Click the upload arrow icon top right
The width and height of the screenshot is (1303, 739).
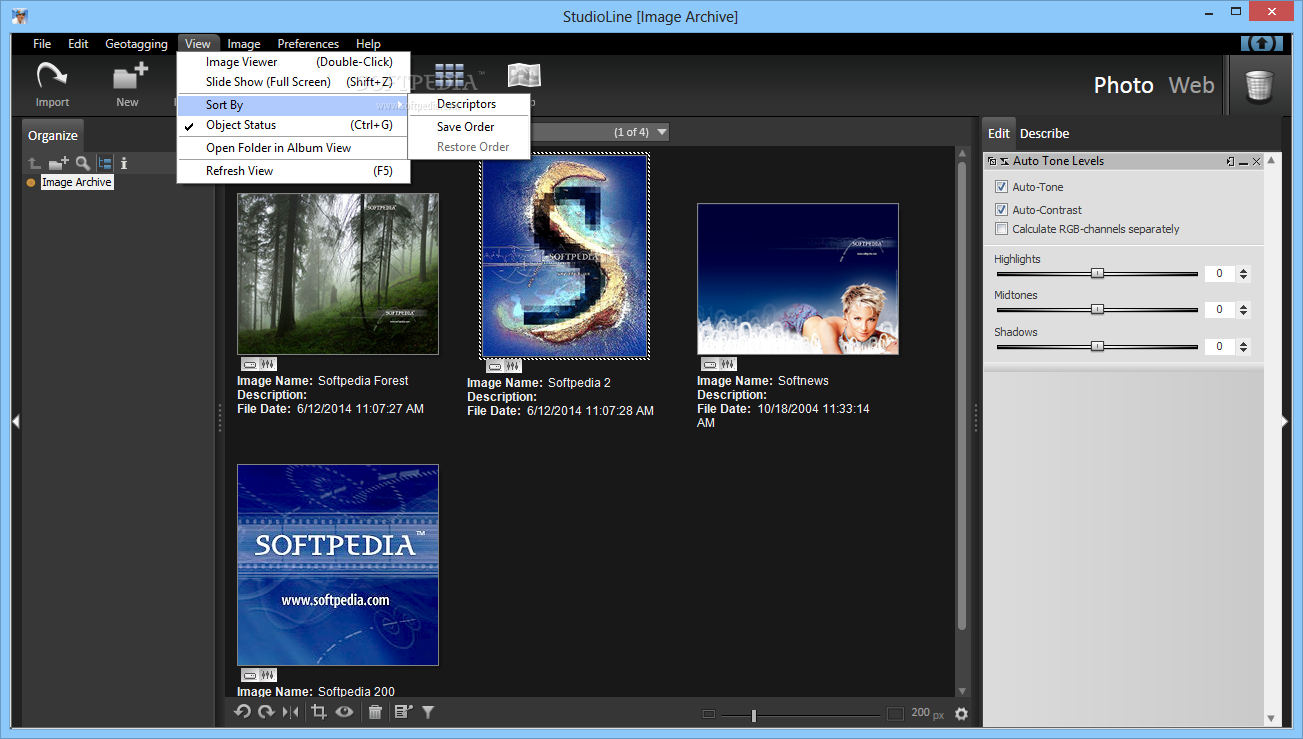coord(1262,43)
